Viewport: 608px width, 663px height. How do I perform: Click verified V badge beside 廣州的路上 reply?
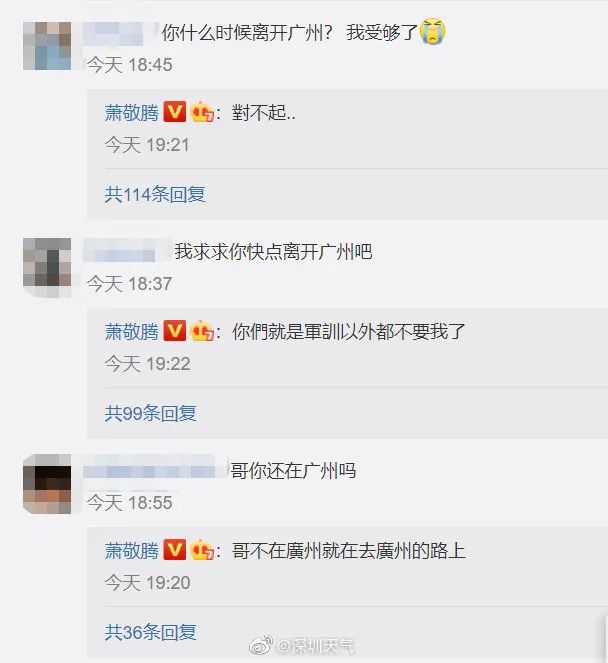pos(175,550)
